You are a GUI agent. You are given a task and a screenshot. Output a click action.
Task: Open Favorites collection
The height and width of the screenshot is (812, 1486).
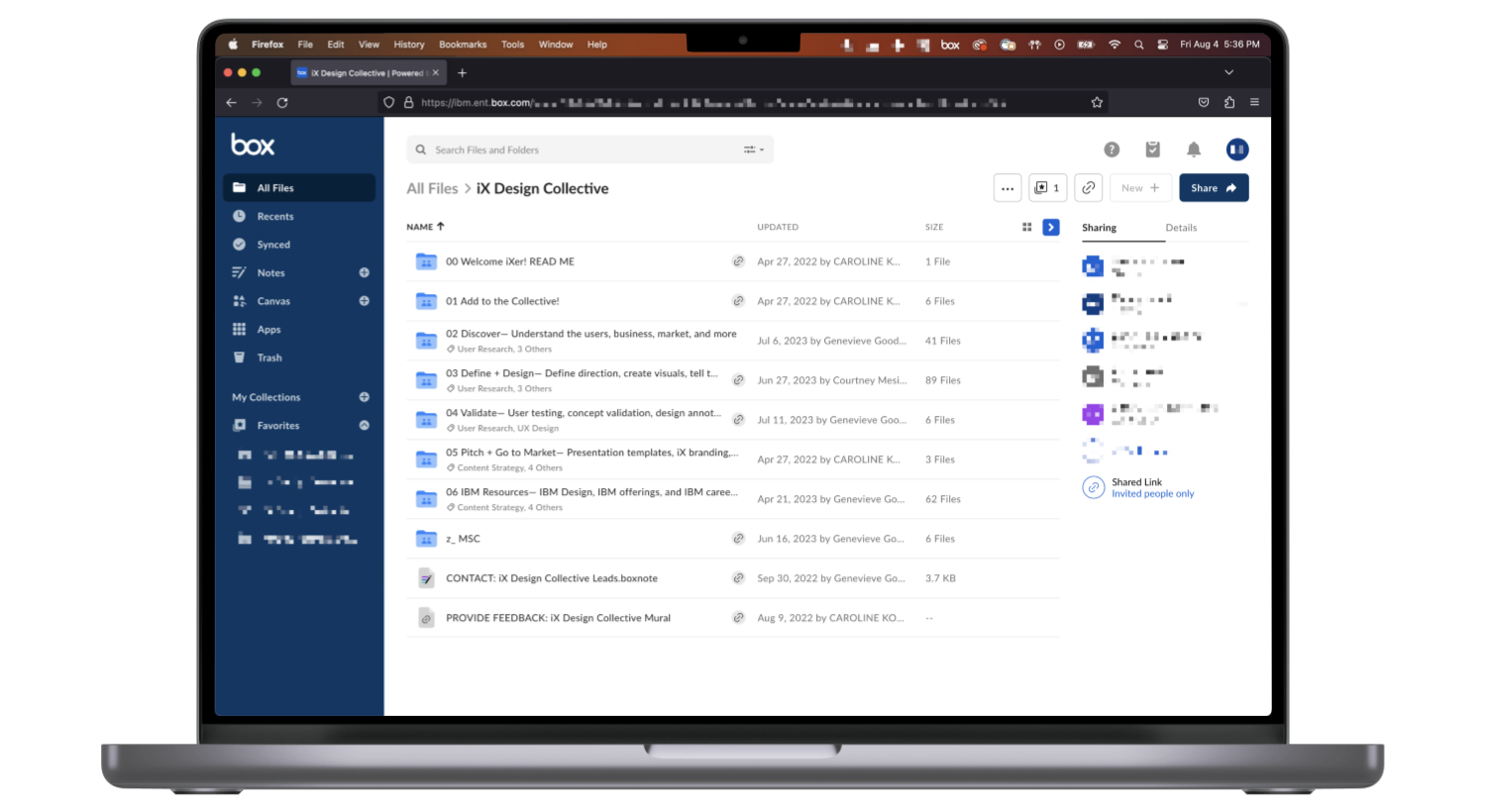(x=277, y=425)
